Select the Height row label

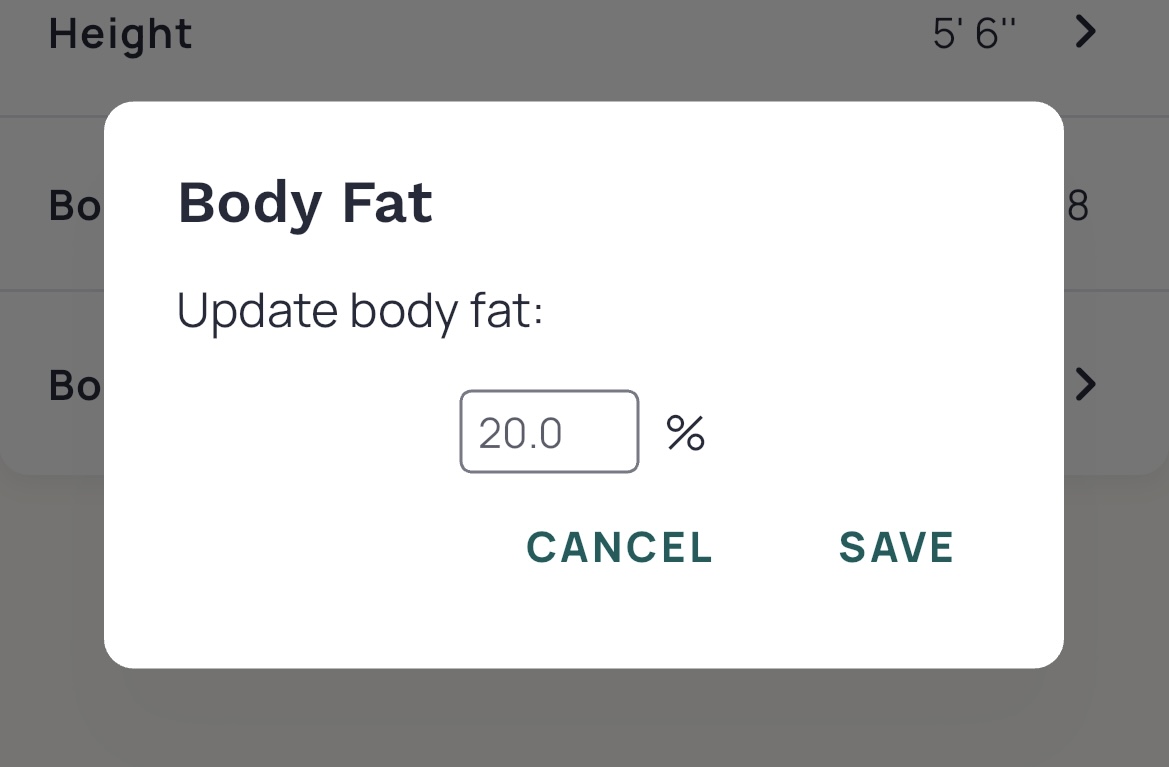coord(120,32)
